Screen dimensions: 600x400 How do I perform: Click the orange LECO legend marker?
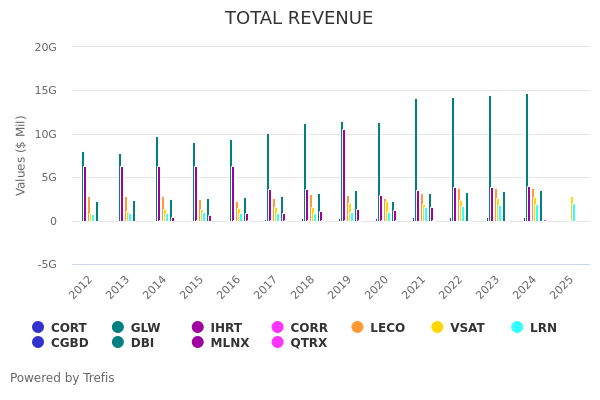(358, 327)
